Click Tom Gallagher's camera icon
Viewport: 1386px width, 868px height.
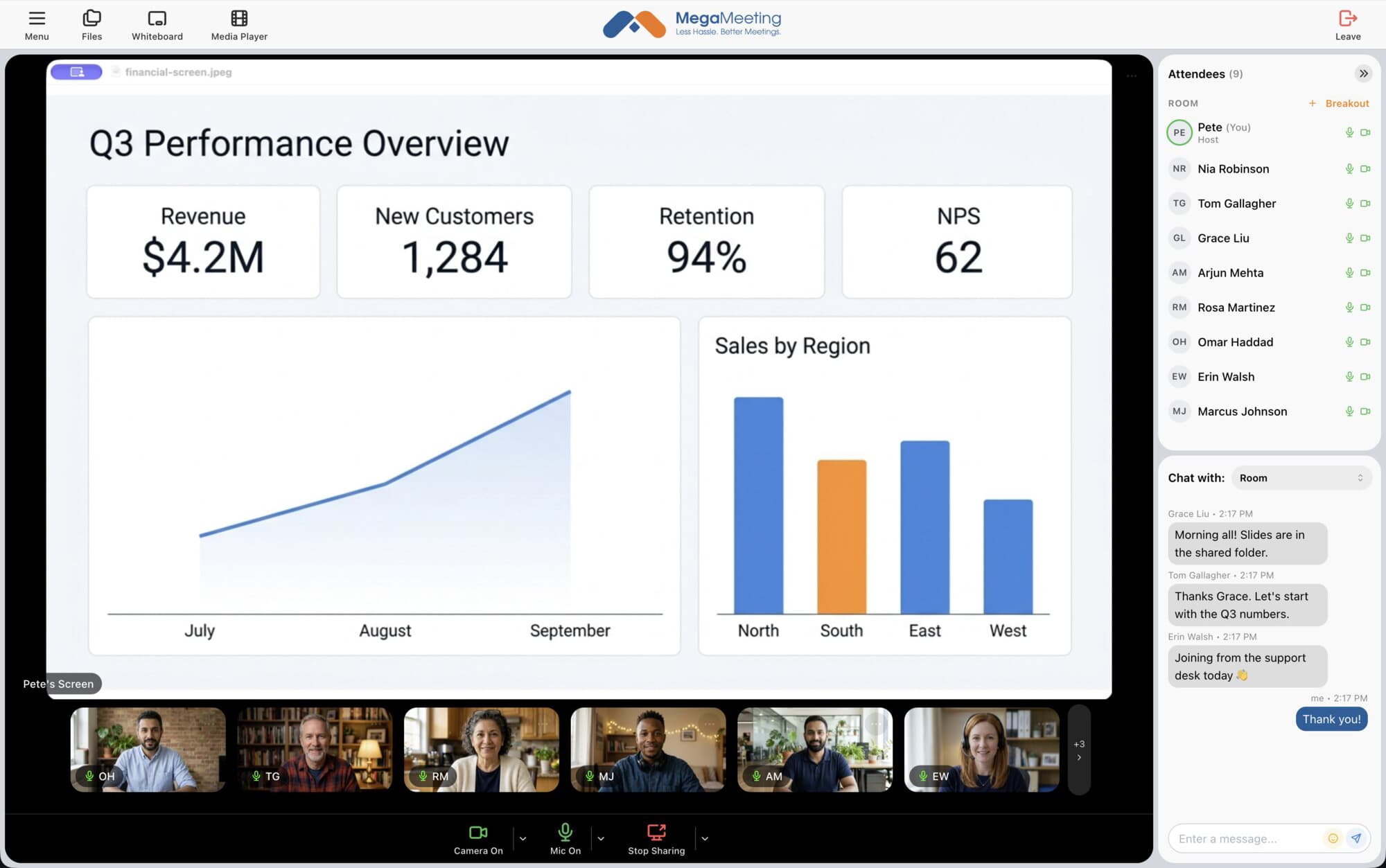tap(1365, 203)
